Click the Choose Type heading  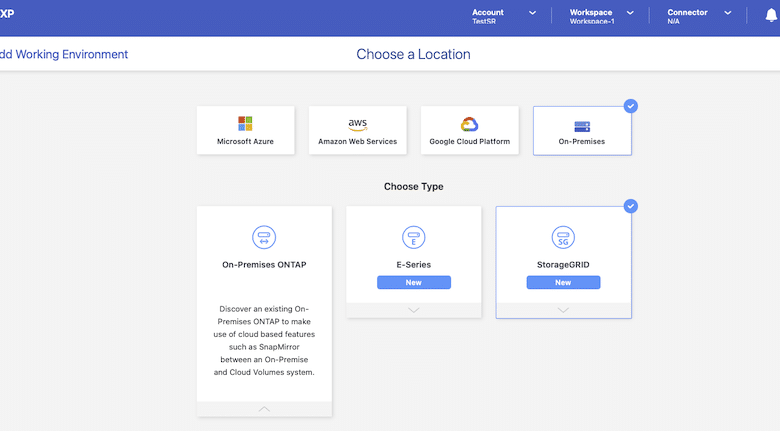click(413, 187)
